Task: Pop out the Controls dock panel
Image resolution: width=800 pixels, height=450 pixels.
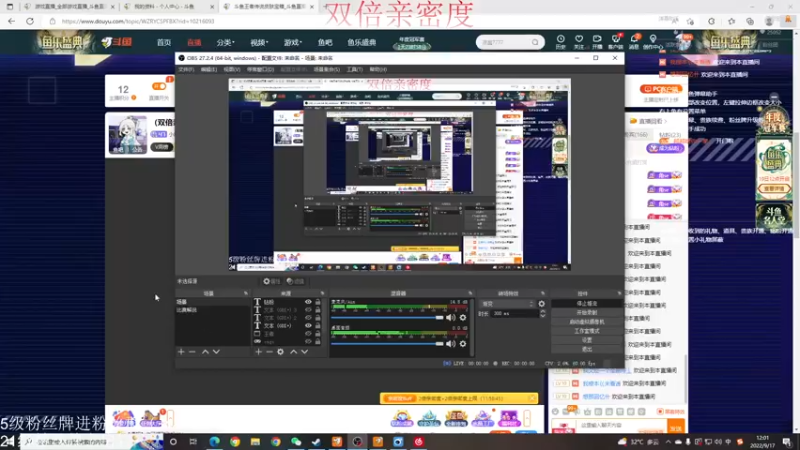Action: 619,293
